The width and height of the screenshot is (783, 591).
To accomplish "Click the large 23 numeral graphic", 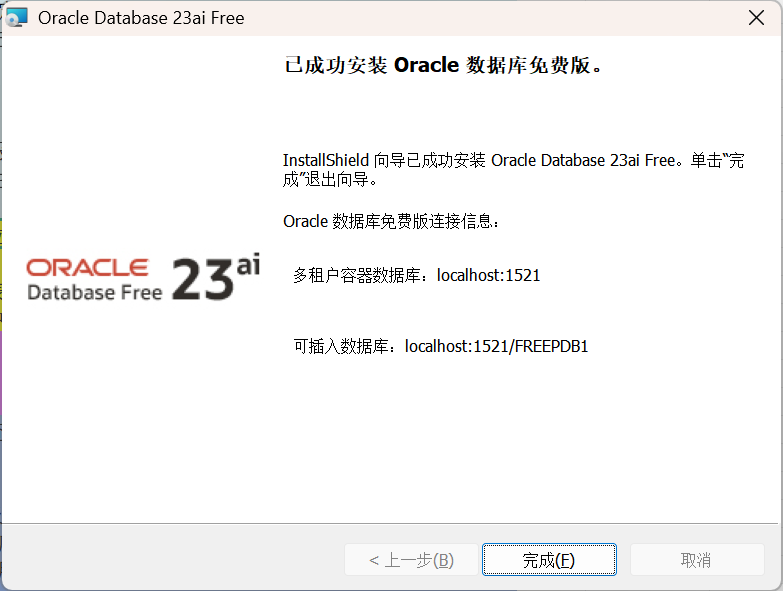I will click(203, 279).
